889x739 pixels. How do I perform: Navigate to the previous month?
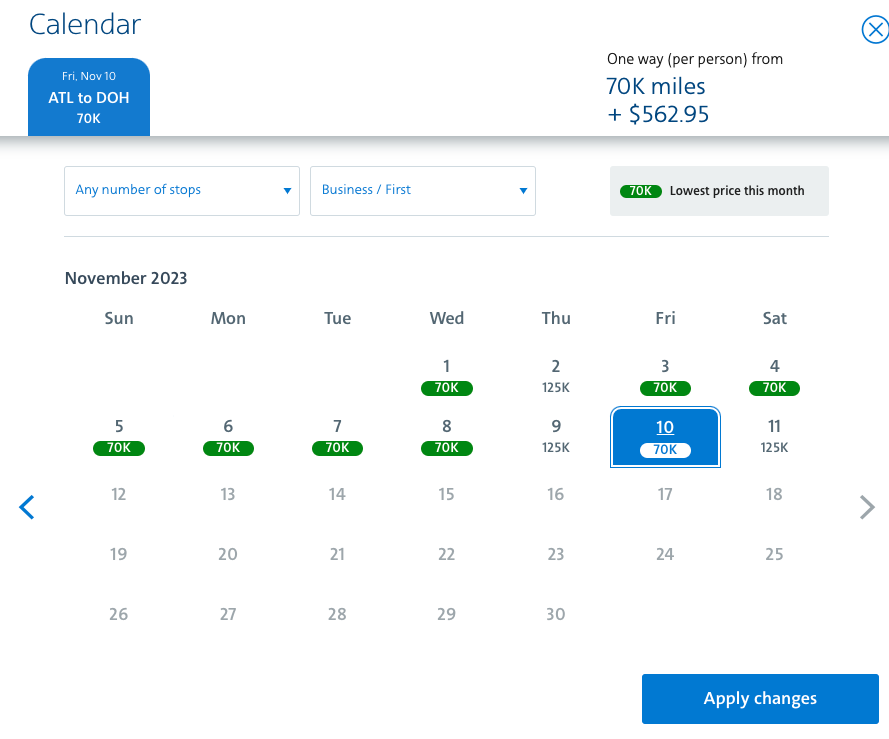27,507
